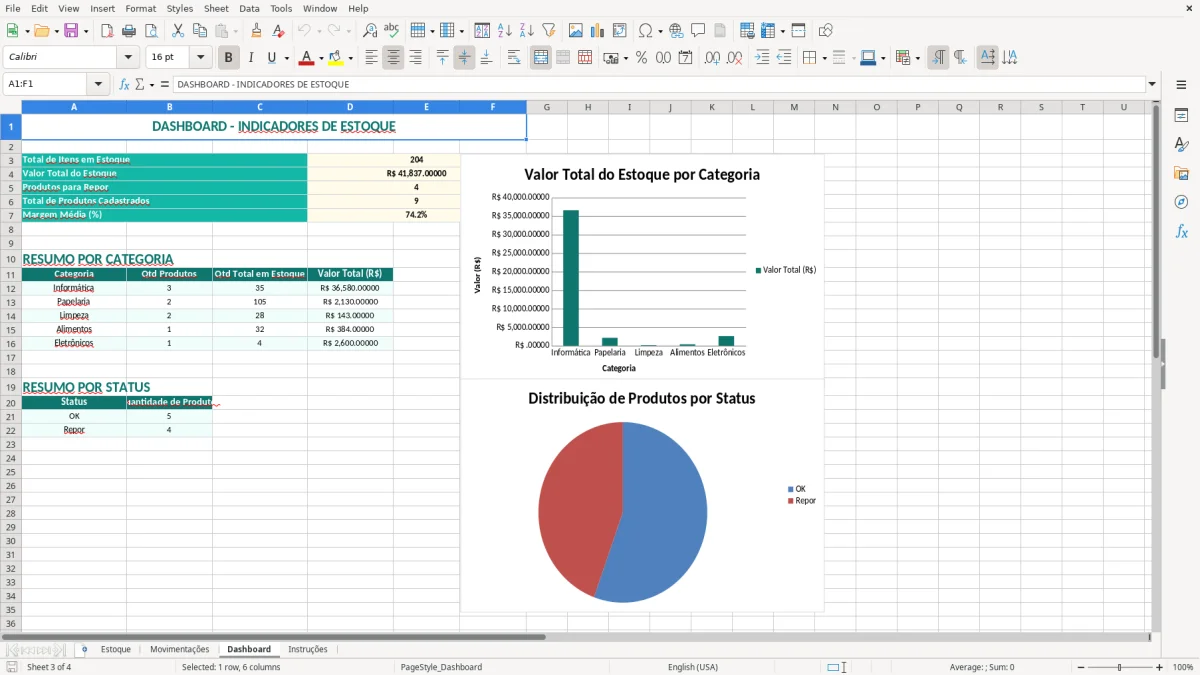Toggle Wrap Text
The width and height of the screenshot is (1200, 675).
tap(514, 58)
